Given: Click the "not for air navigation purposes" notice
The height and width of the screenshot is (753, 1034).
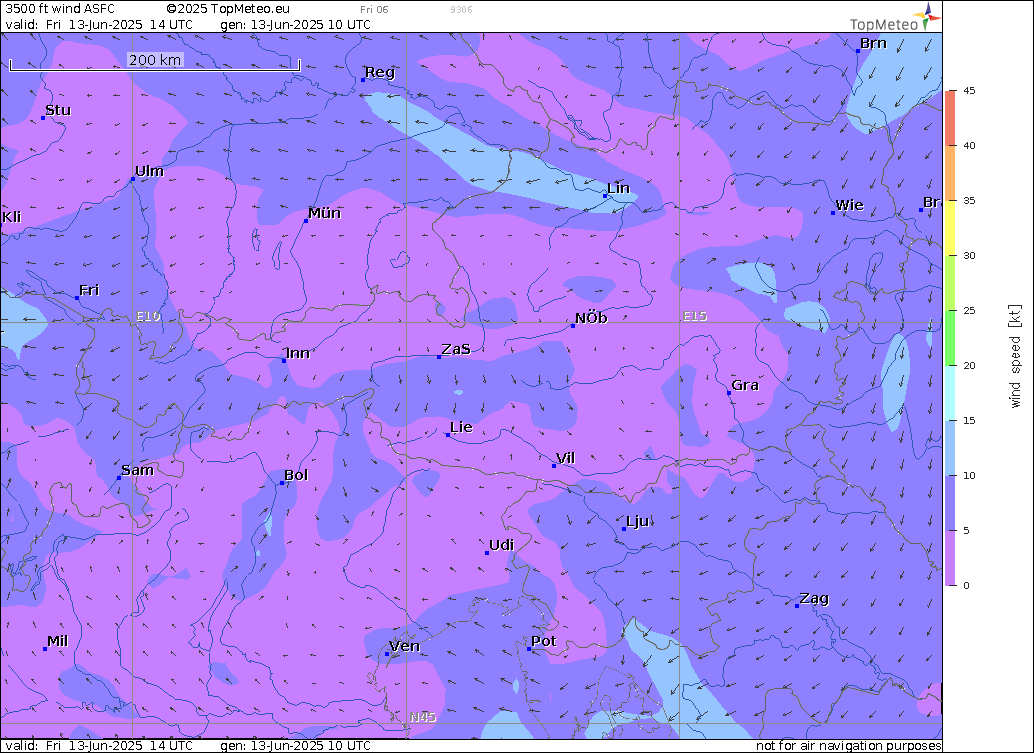Looking at the screenshot, I should [848, 746].
